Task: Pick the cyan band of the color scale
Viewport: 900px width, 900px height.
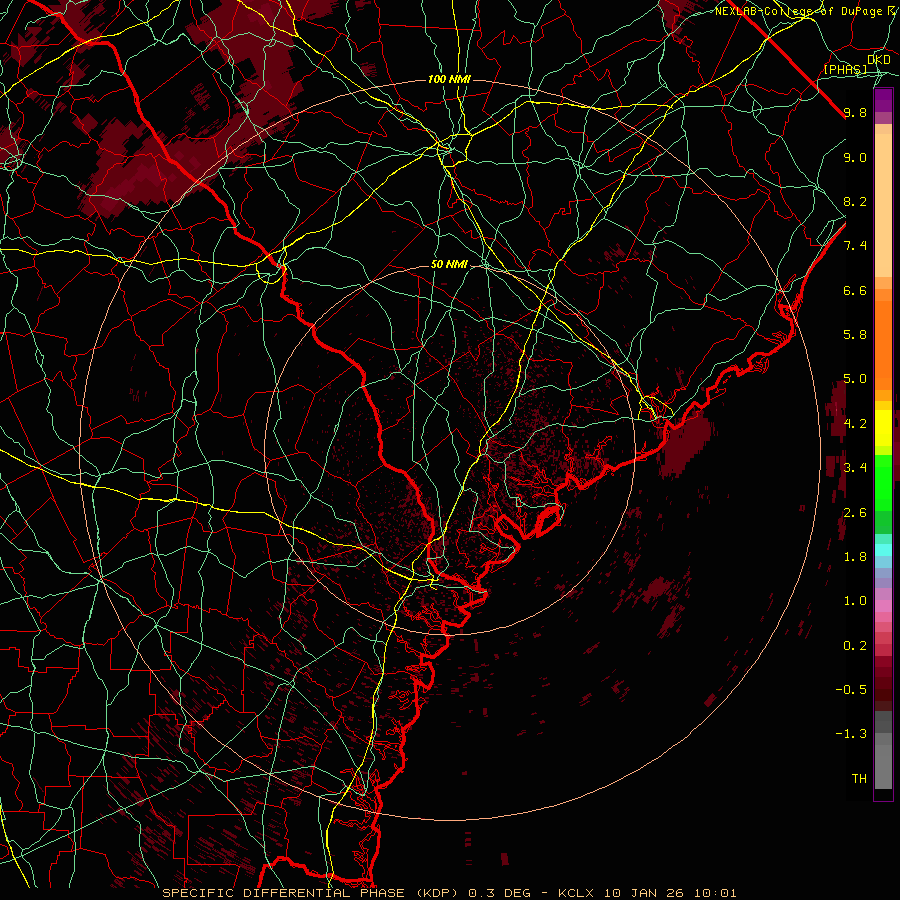Action: click(883, 549)
